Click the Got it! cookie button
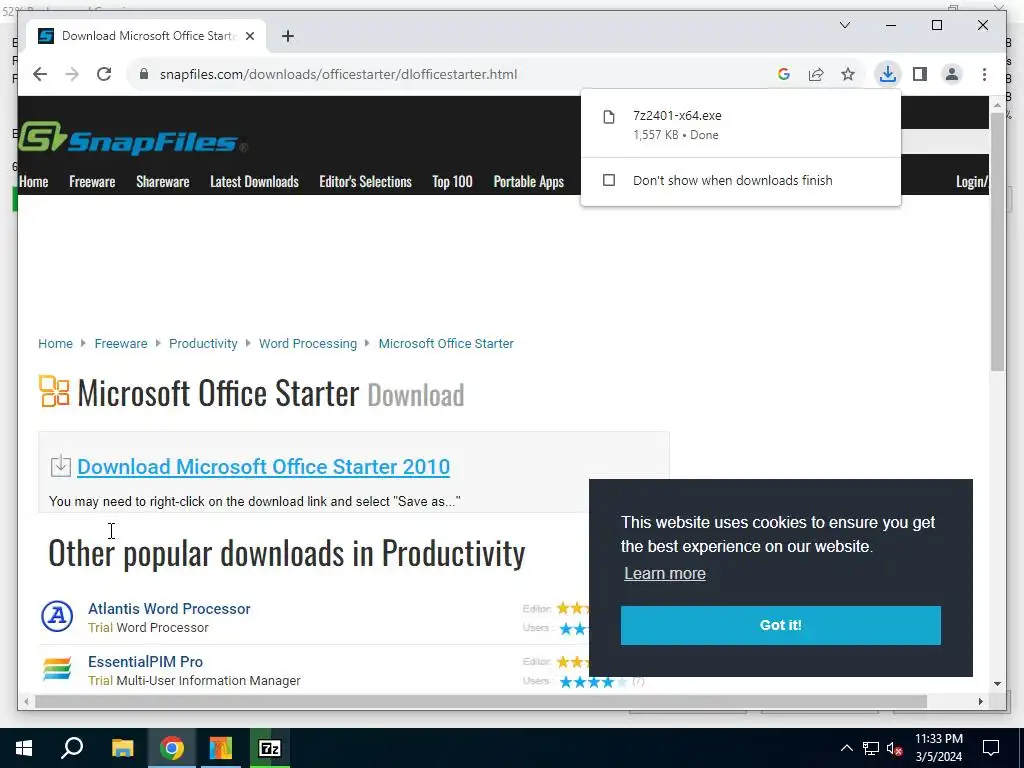1024x768 pixels. 780,625
